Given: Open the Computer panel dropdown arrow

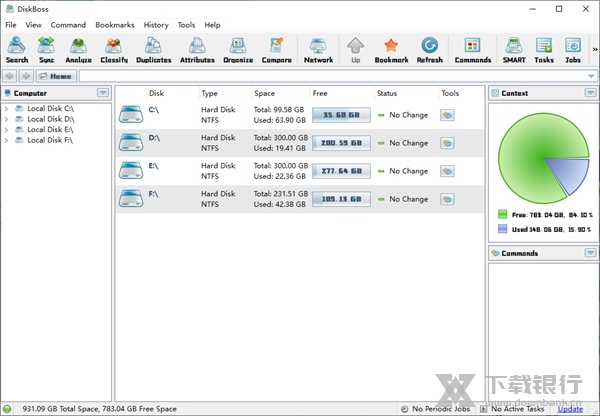Looking at the screenshot, I should coord(102,93).
